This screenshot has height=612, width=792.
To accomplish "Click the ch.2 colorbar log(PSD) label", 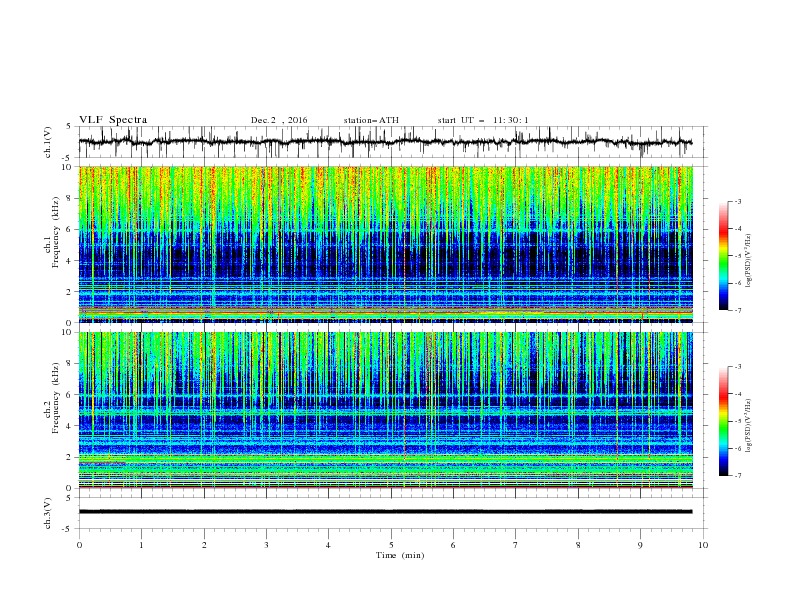I will click(x=749, y=425).
